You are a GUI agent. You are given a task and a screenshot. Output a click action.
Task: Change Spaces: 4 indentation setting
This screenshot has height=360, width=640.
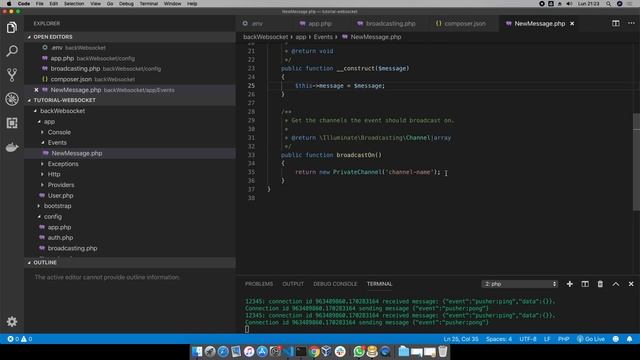pyautogui.click(x=499, y=339)
